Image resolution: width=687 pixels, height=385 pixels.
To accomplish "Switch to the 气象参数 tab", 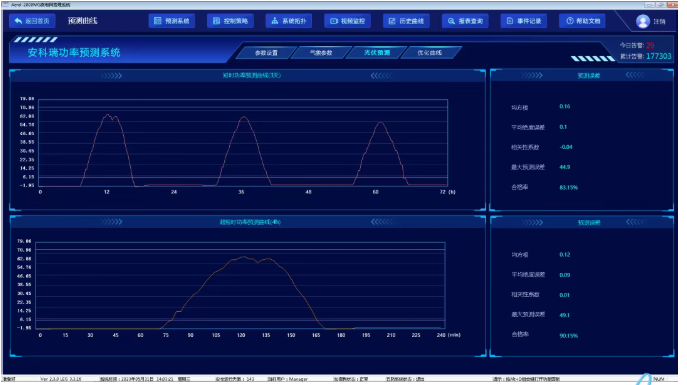I will (x=321, y=53).
